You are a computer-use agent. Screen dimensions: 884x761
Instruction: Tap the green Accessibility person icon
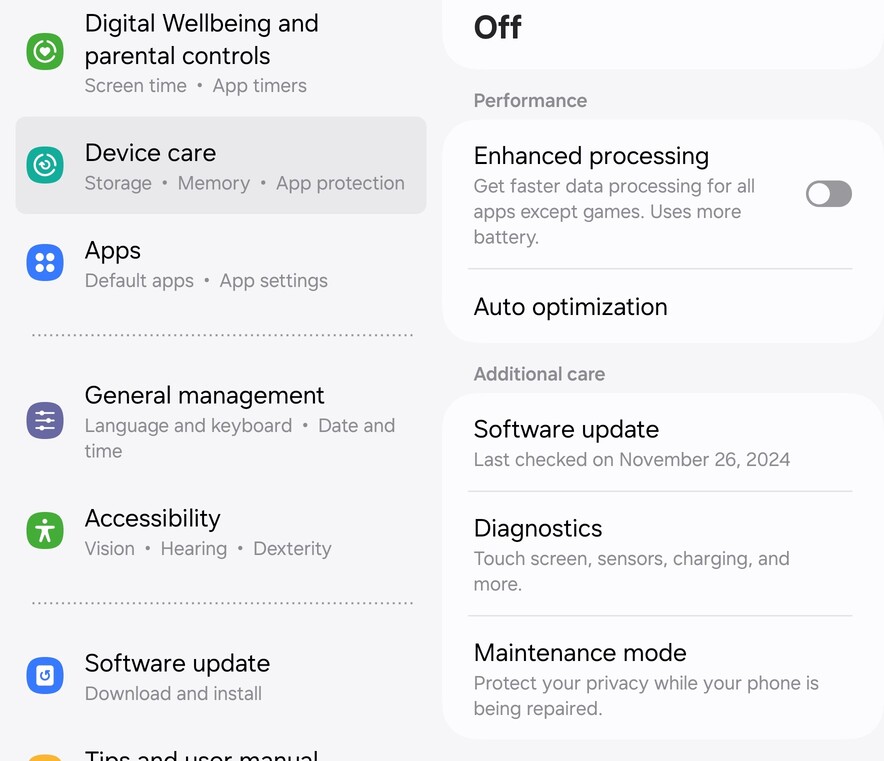[x=45, y=531]
